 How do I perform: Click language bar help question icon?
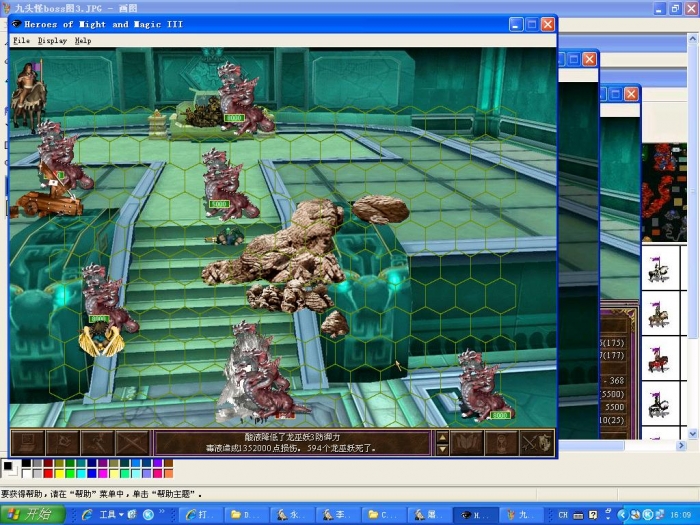[x=593, y=515]
